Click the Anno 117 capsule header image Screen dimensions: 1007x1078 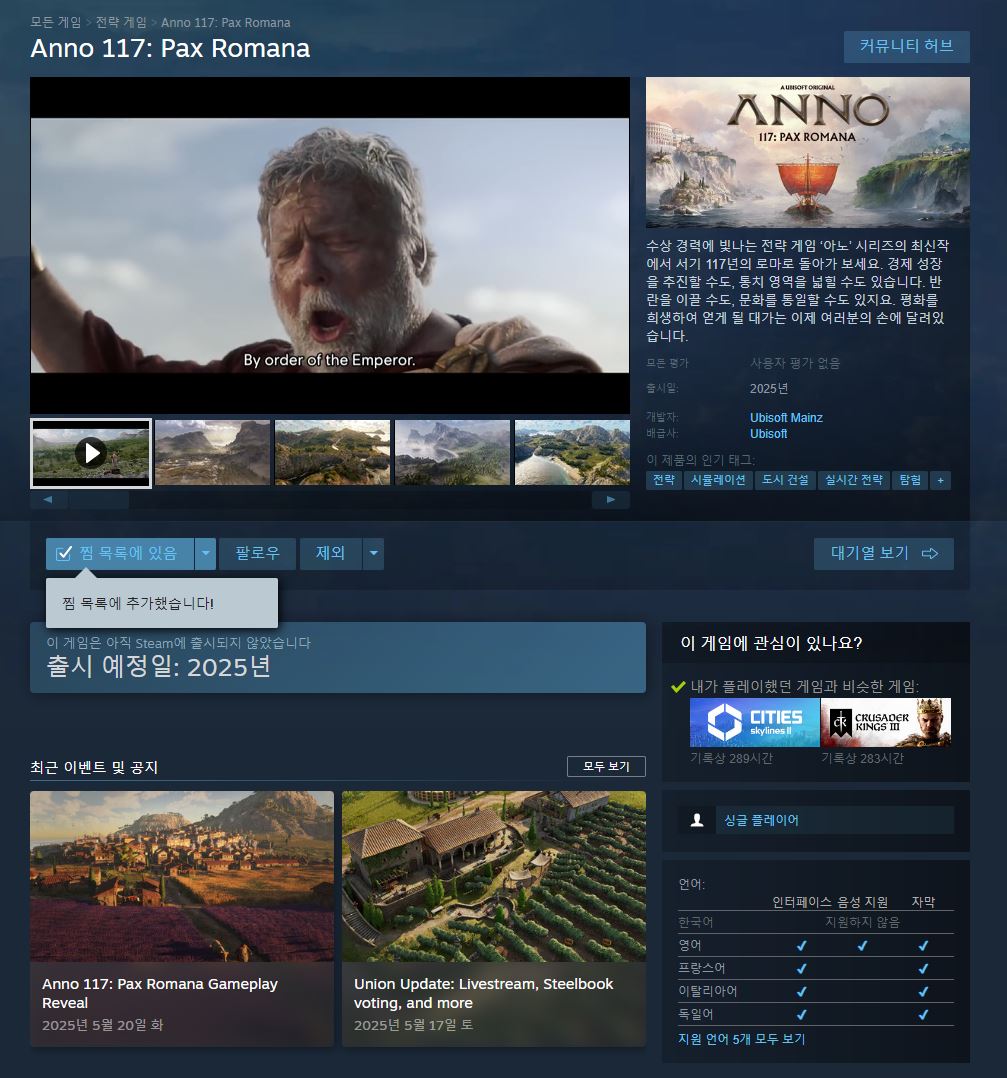[x=808, y=152]
